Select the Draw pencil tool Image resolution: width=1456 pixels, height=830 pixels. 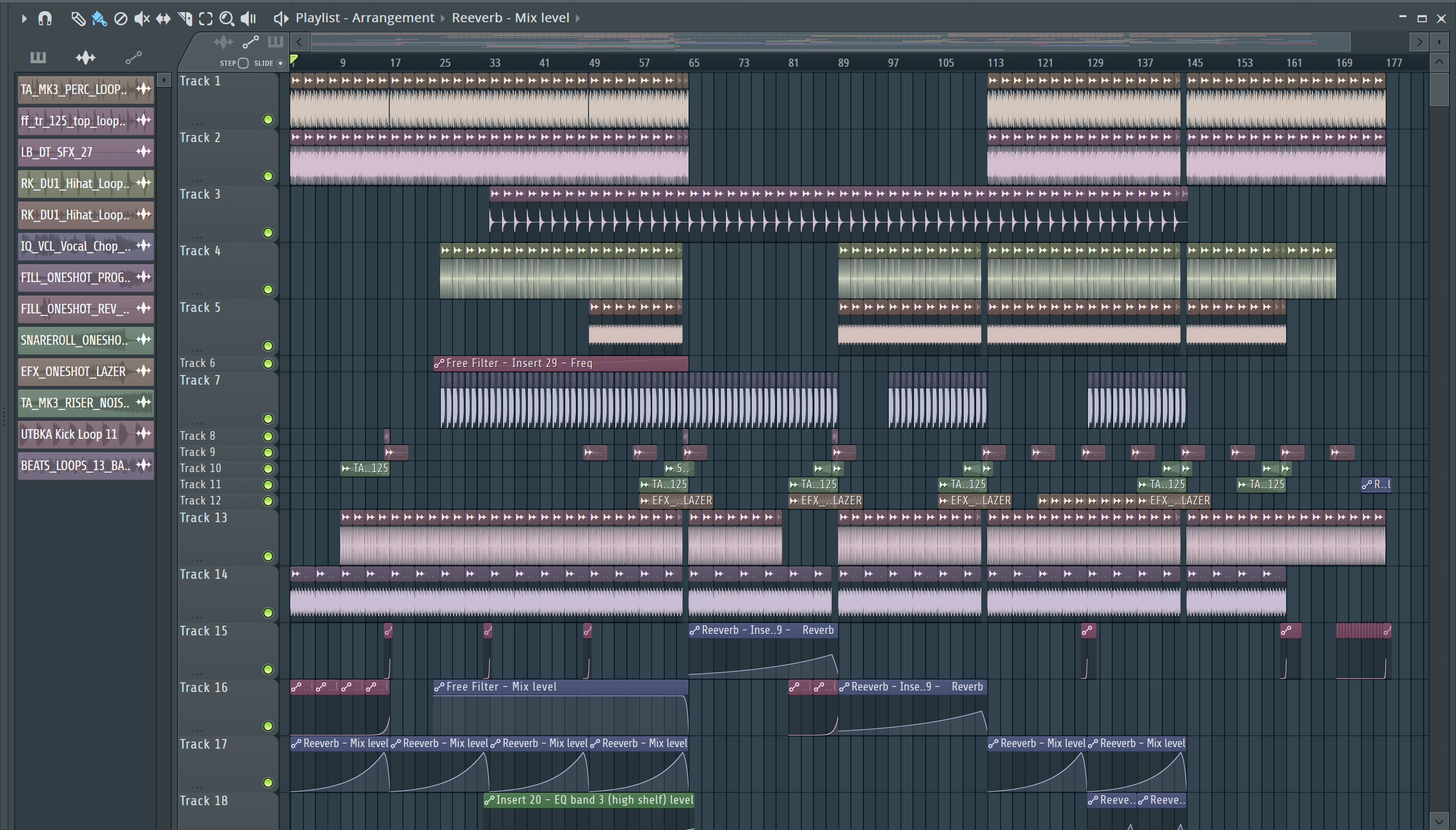coord(78,19)
